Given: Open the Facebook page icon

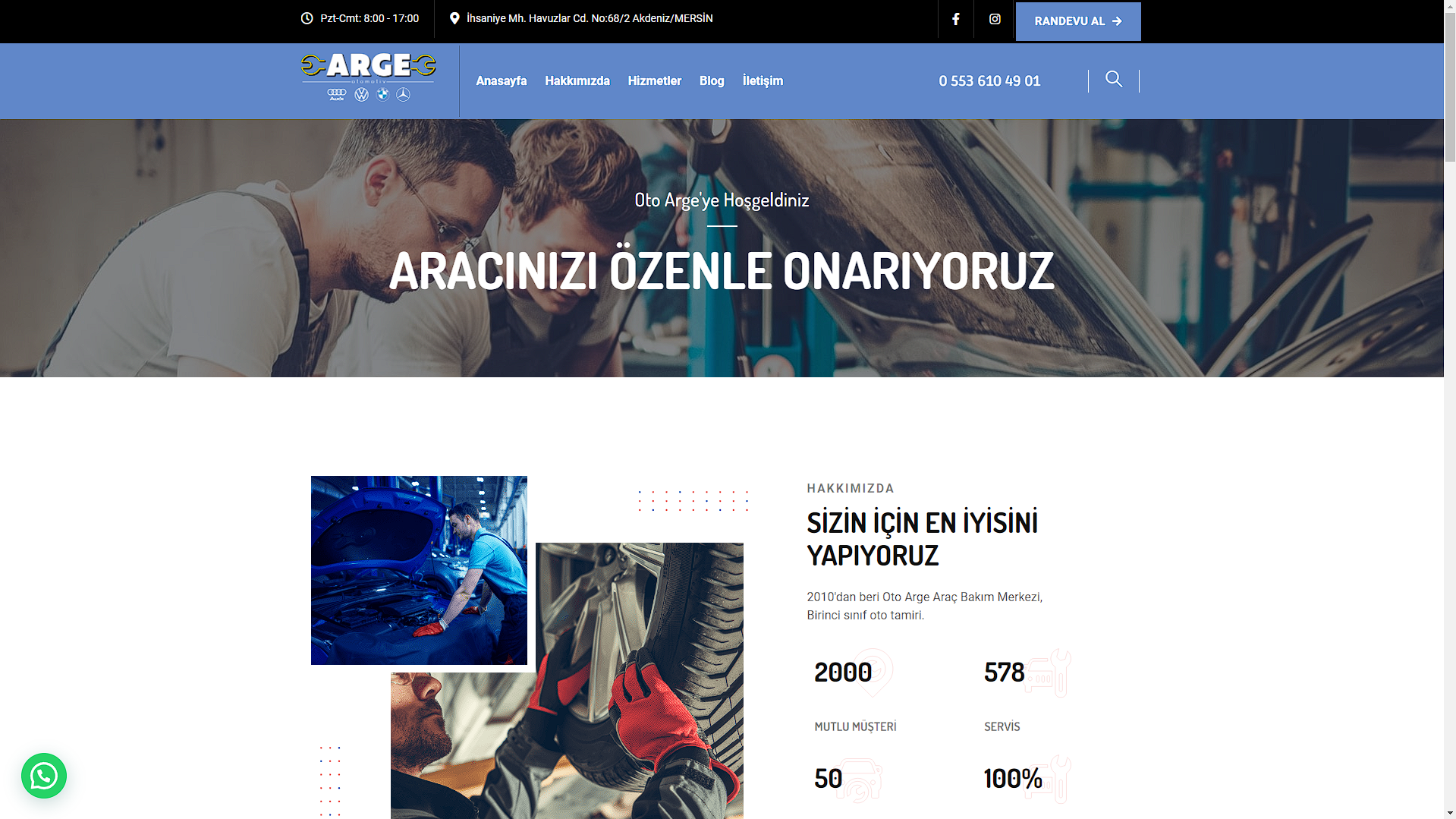Looking at the screenshot, I should point(955,19).
